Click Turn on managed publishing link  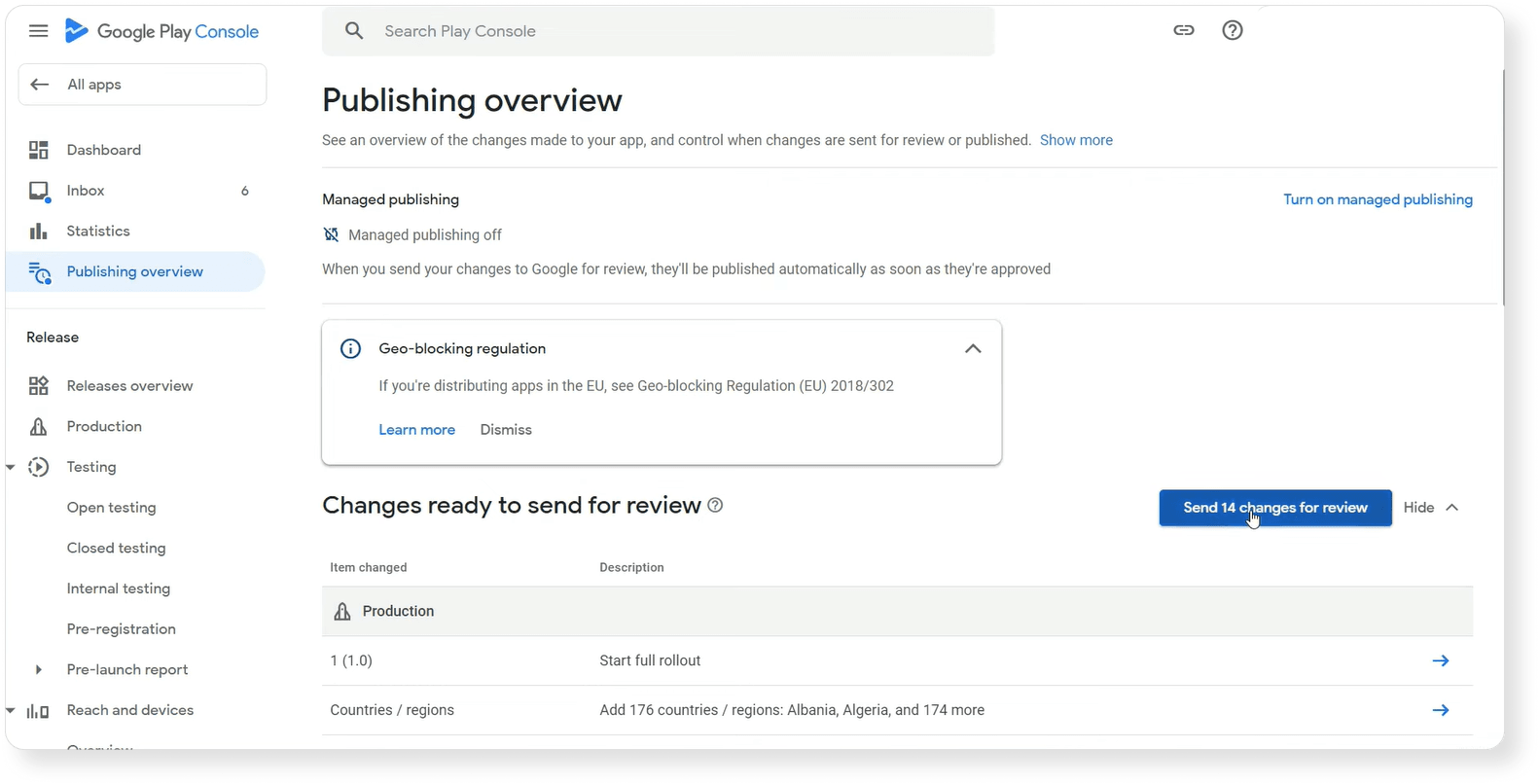(x=1378, y=199)
